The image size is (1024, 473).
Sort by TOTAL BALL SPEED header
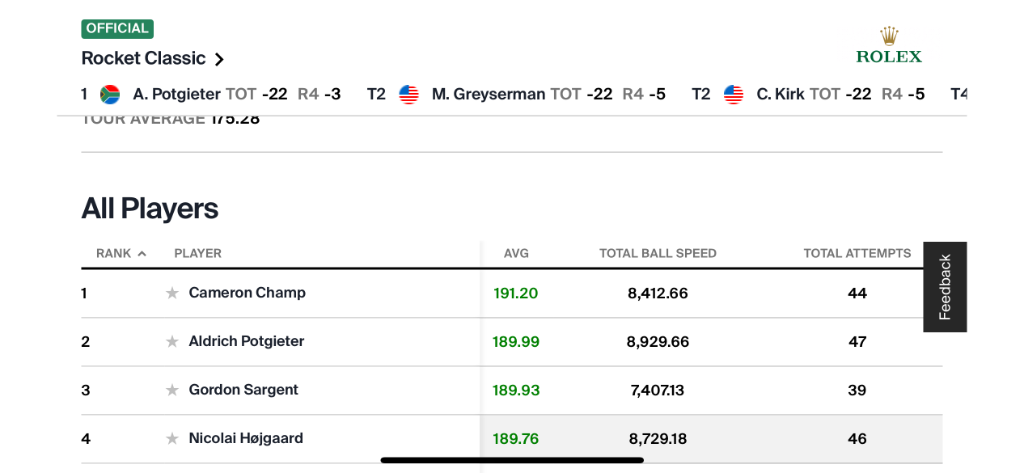pos(658,253)
